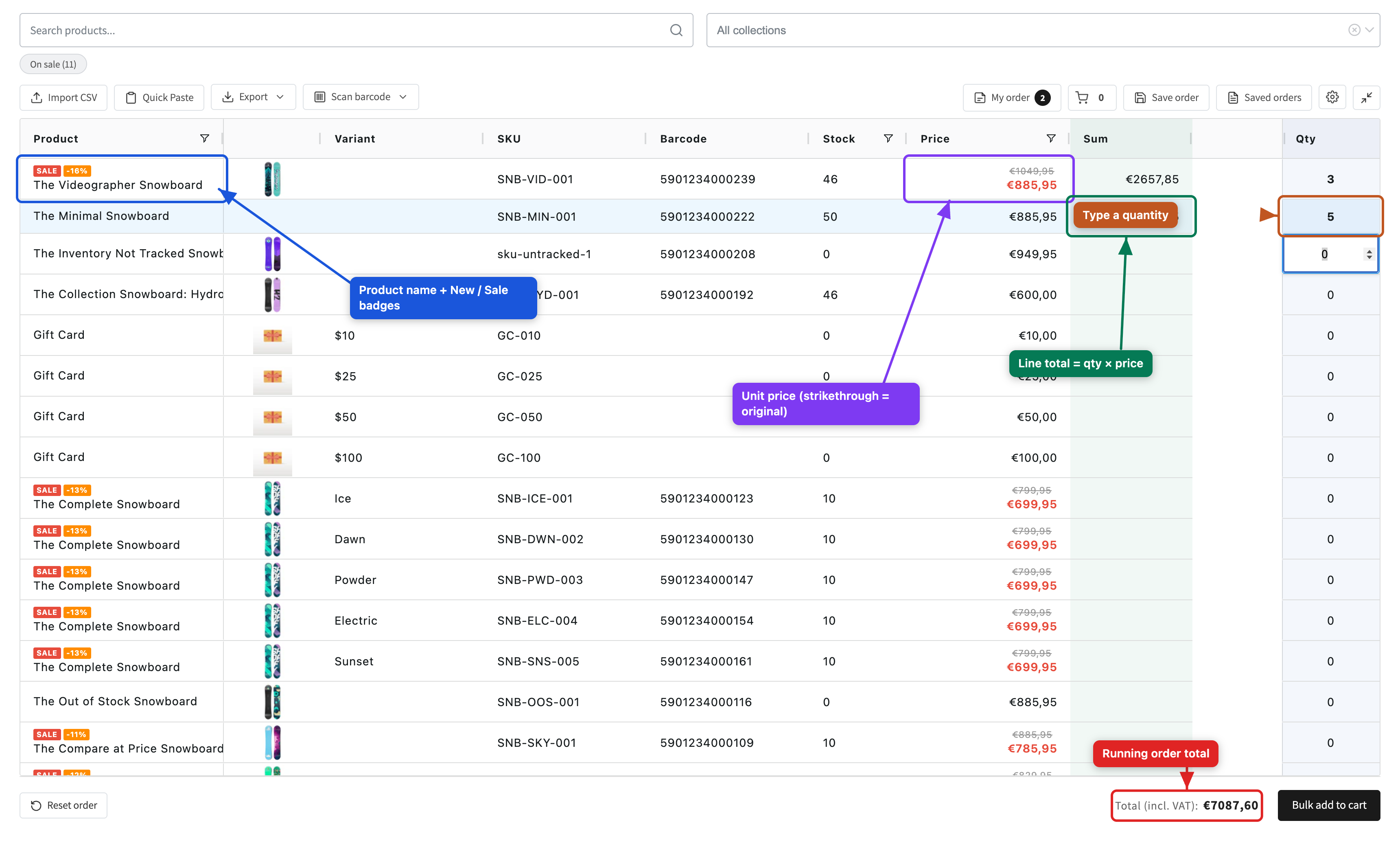Screen dimensions: 1400x847
Task: Click SKU sku-untracked-1
Action: pos(544,254)
